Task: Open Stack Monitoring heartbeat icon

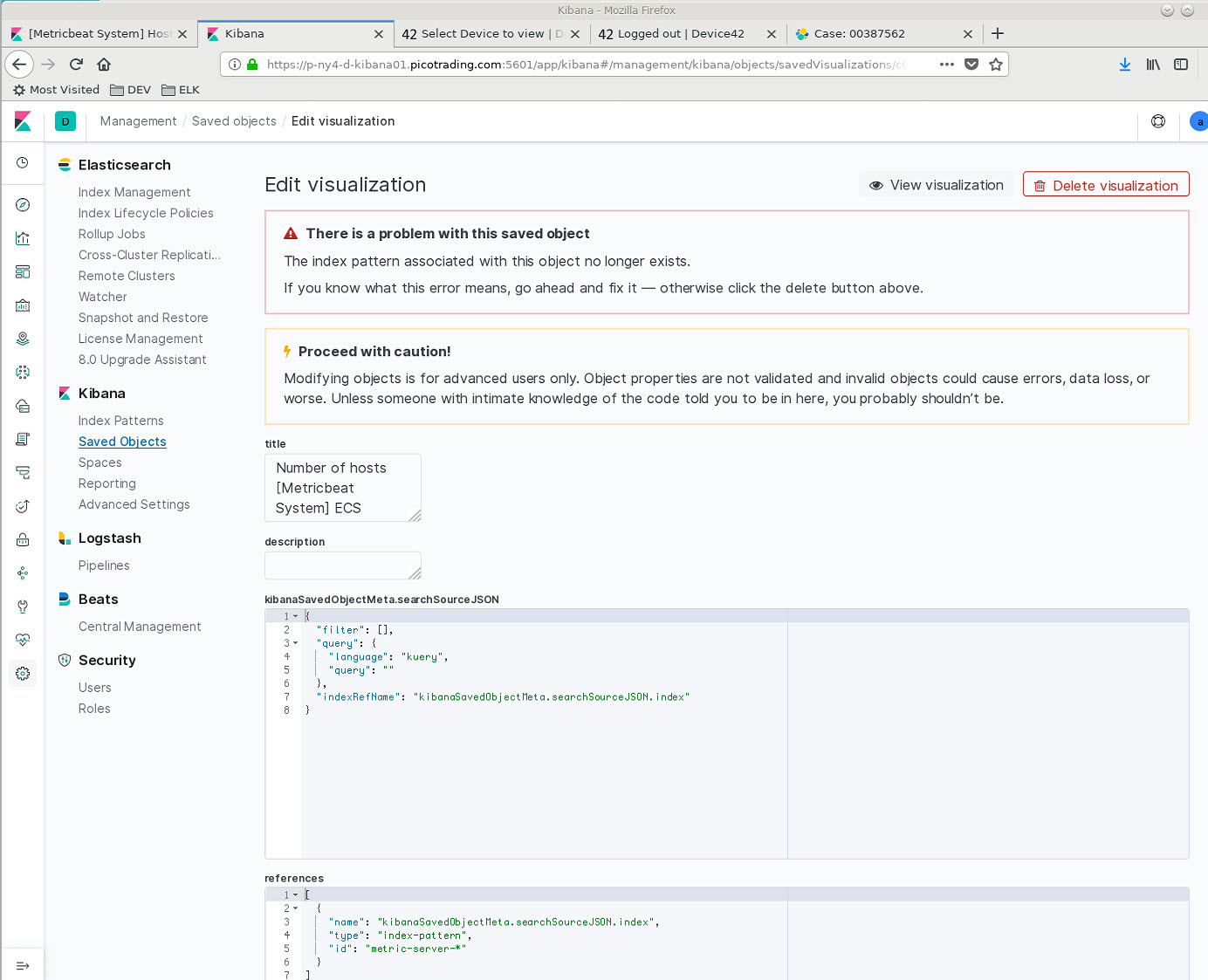Action: click(23, 640)
